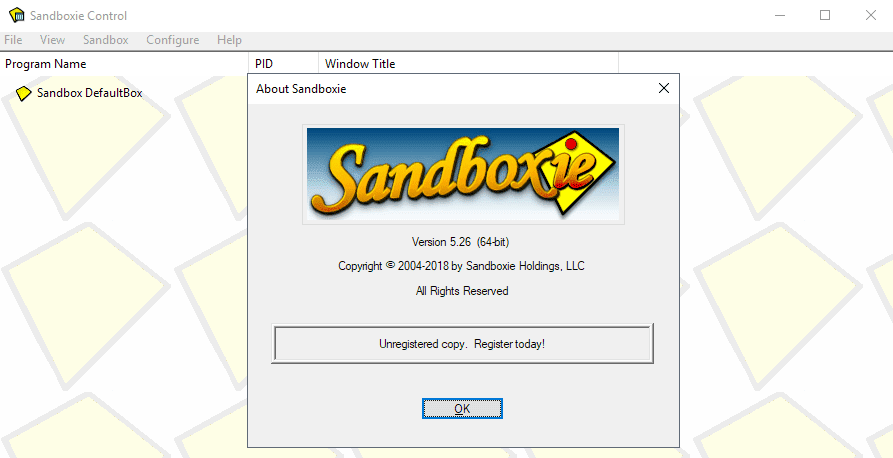Screen dimensions: 893x458
Task: Open the Configure menu
Action: 172,40
